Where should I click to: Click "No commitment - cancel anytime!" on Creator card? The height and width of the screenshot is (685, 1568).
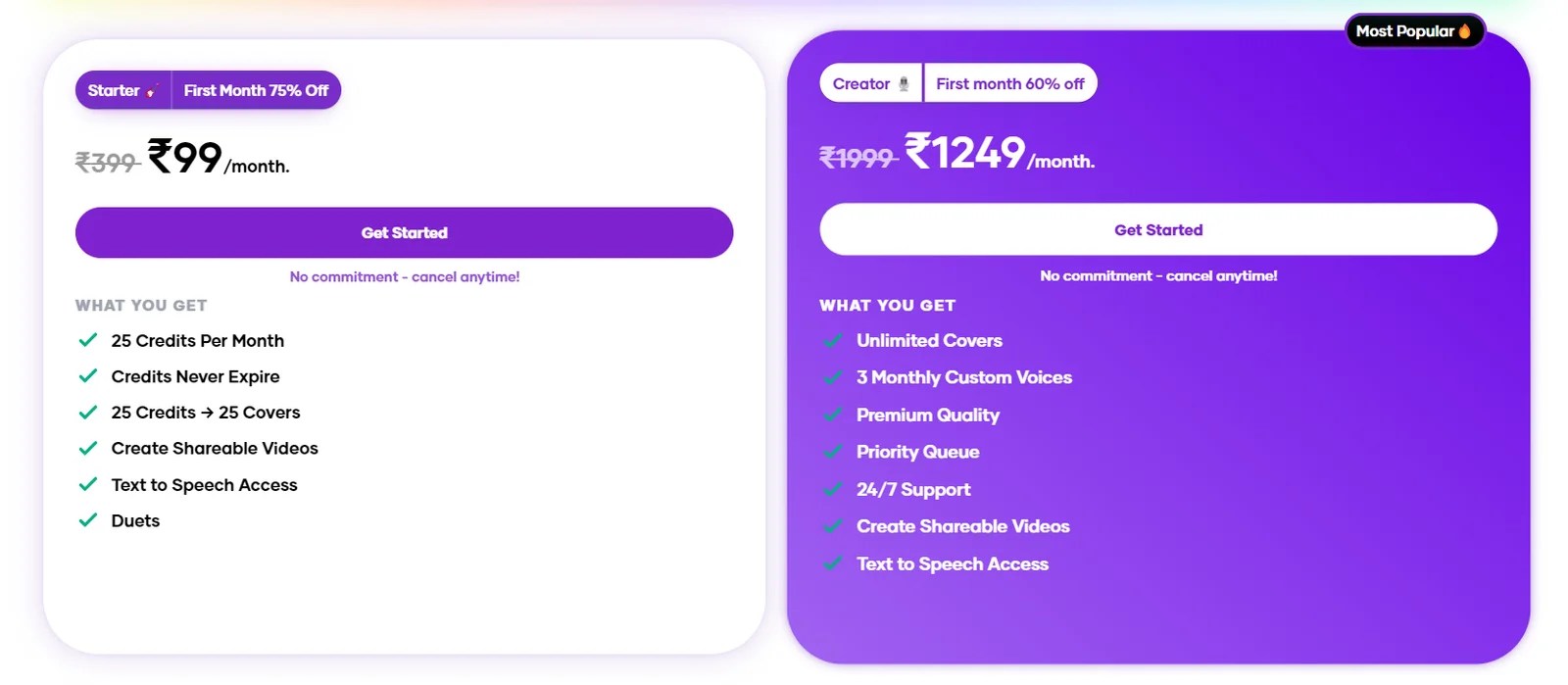point(1157,275)
